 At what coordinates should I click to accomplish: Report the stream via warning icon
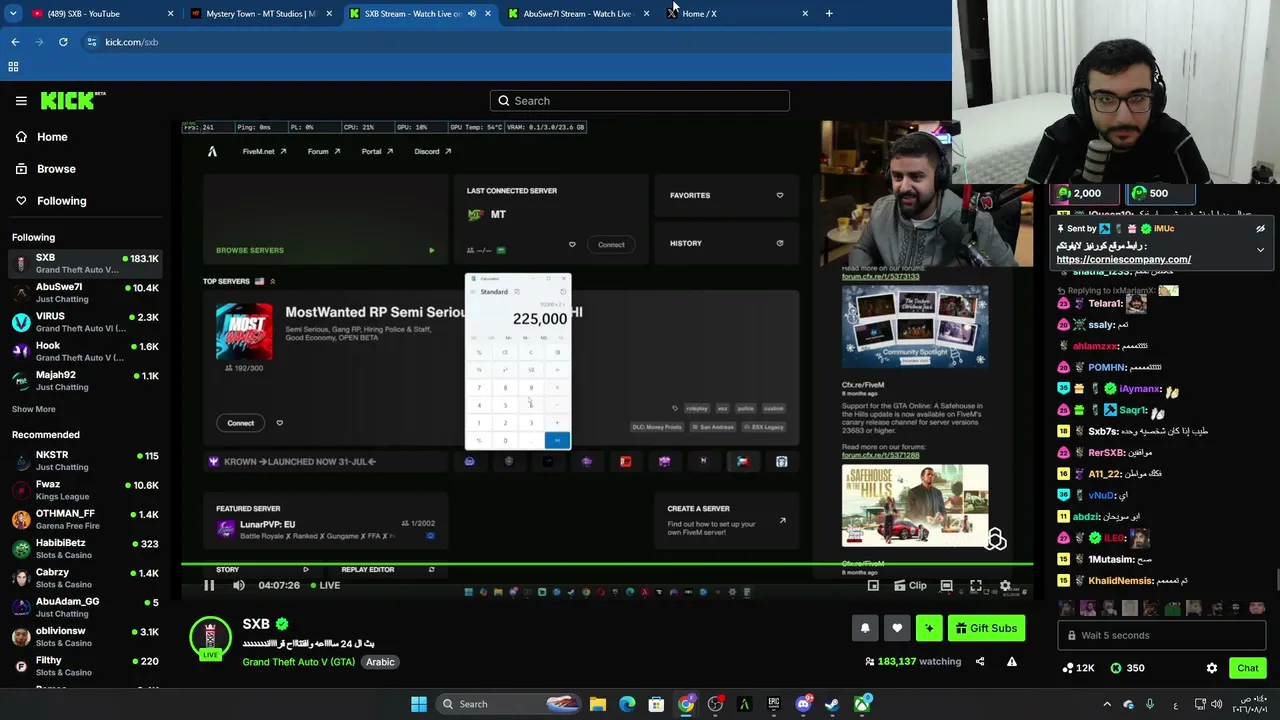coord(1012,661)
